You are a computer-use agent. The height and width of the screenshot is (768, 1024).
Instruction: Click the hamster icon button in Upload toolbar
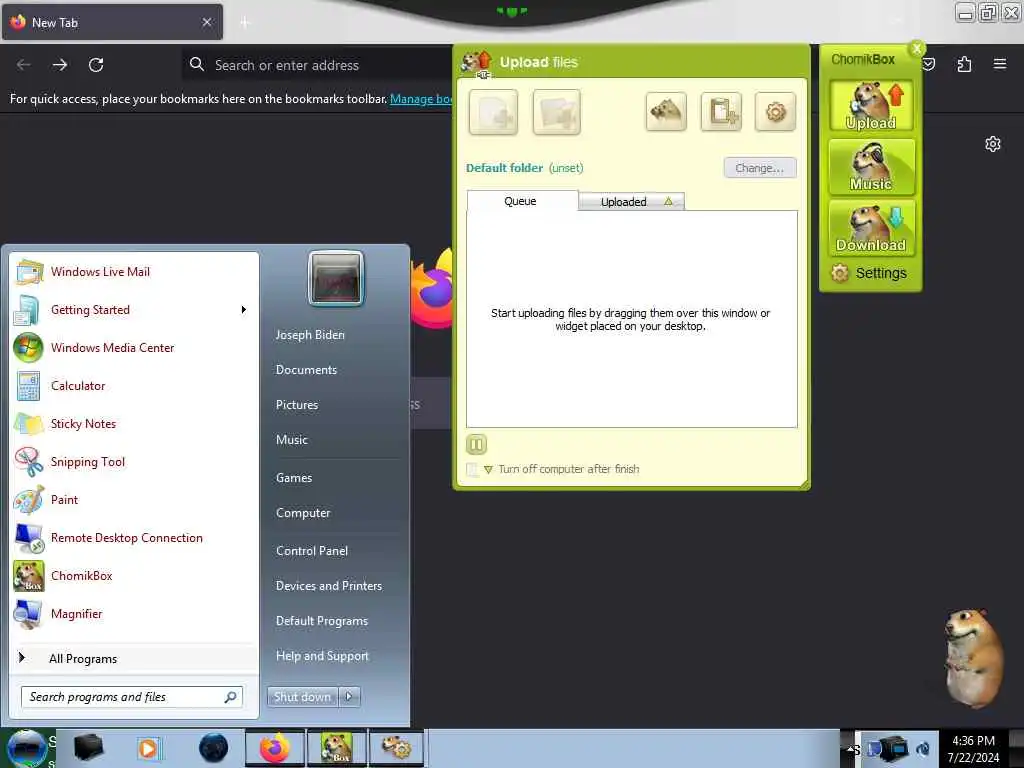pos(665,112)
